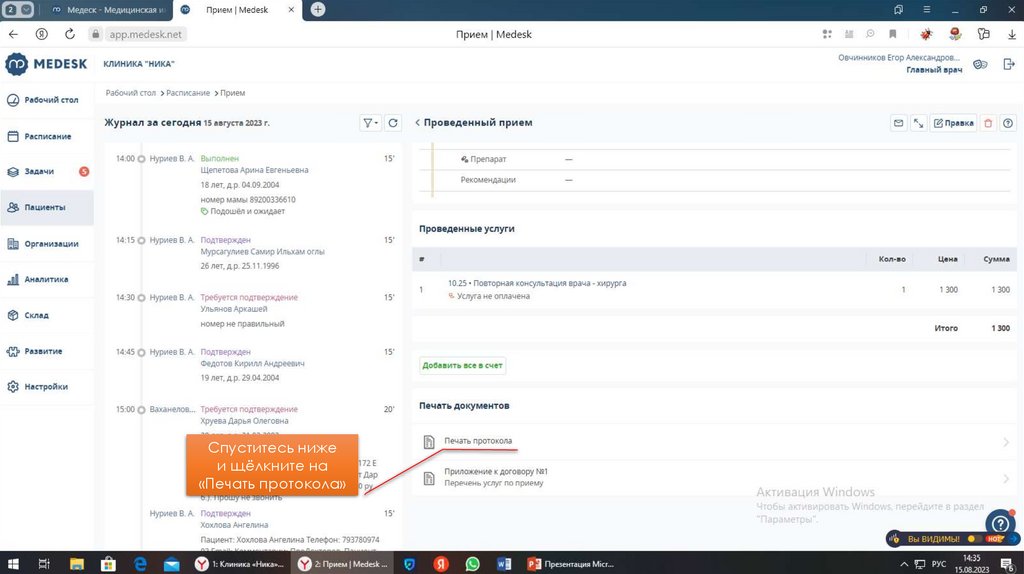The image size is (1024, 574).
Task: Click «Расписание» breadcrumb link
Action: (188, 93)
